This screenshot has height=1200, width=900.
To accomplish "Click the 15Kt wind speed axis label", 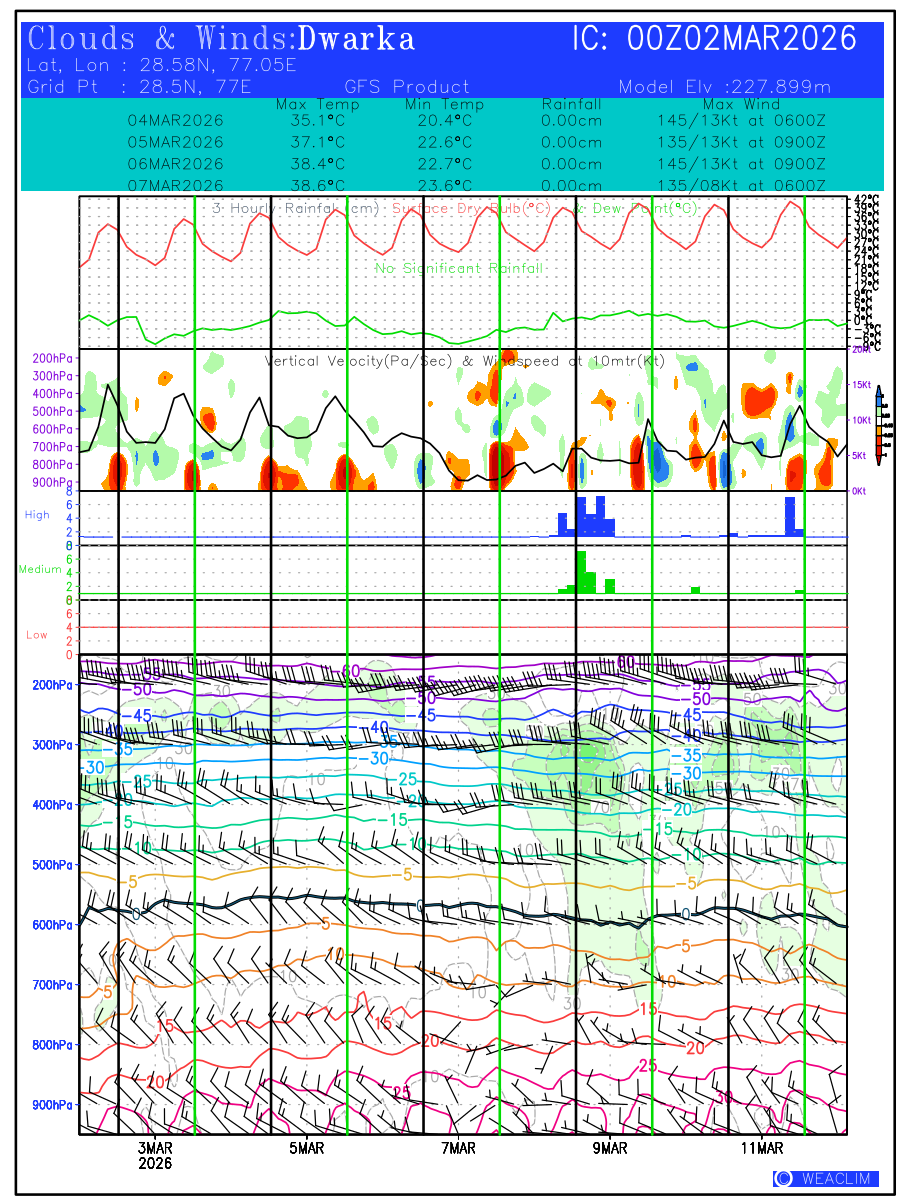I will (x=861, y=384).
